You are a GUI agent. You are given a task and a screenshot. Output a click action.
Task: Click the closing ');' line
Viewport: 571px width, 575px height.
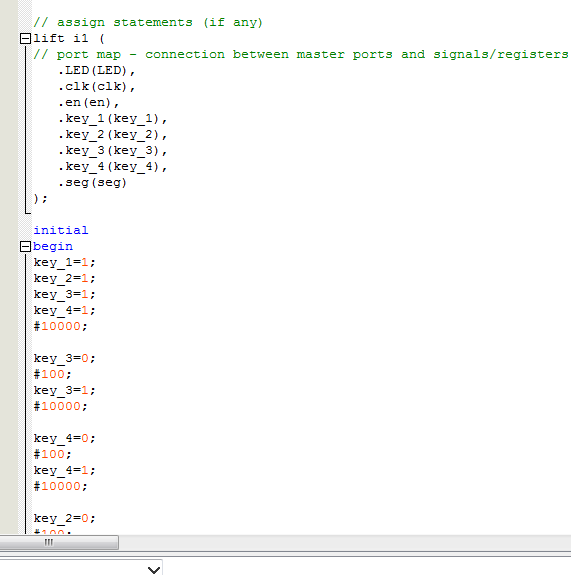coord(40,199)
